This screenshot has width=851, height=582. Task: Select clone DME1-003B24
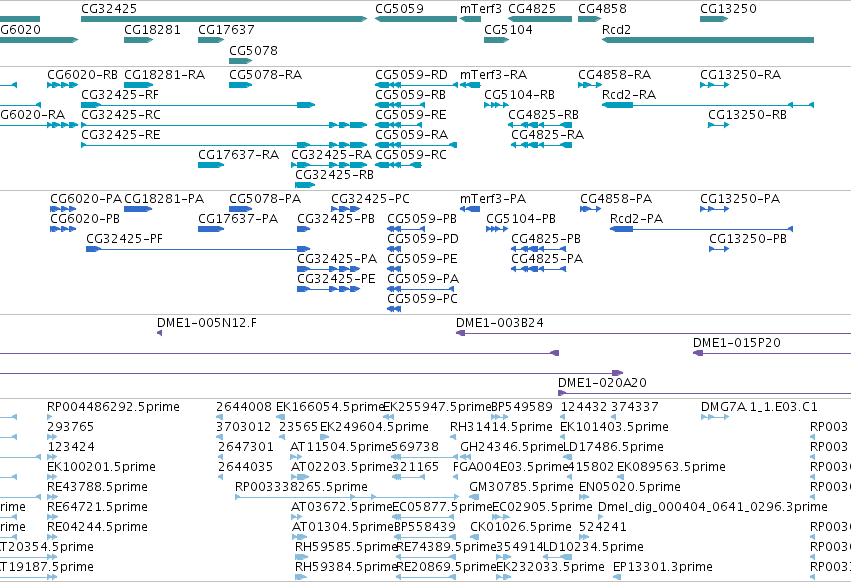(x=500, y=323)
